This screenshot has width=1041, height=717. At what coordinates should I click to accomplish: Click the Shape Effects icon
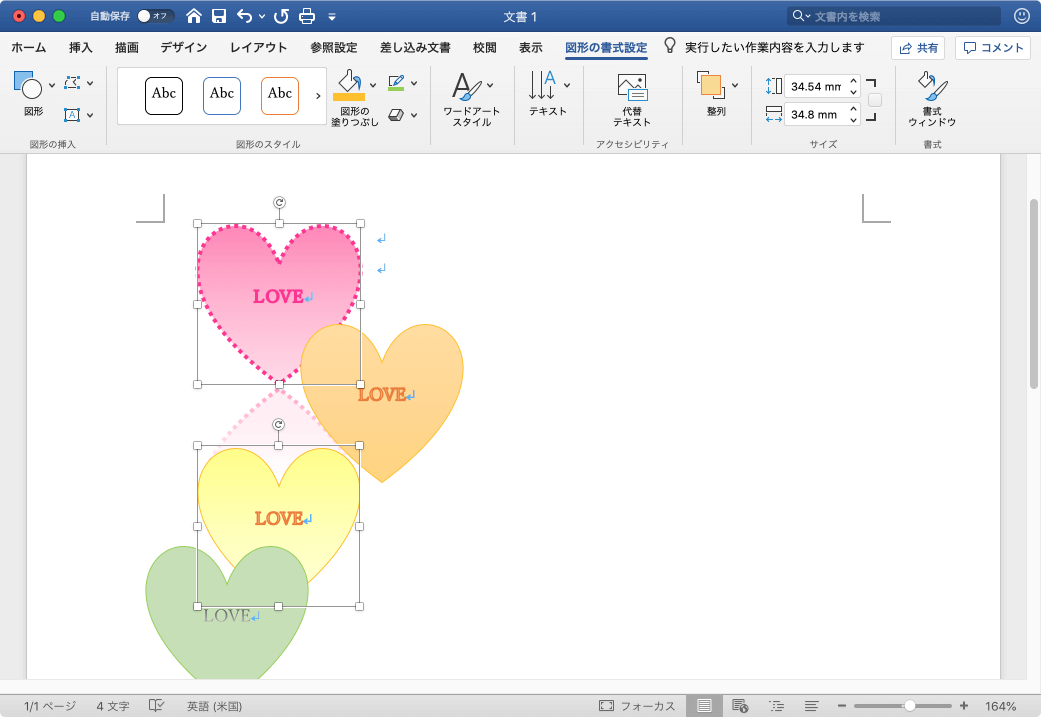click(396, 115)
